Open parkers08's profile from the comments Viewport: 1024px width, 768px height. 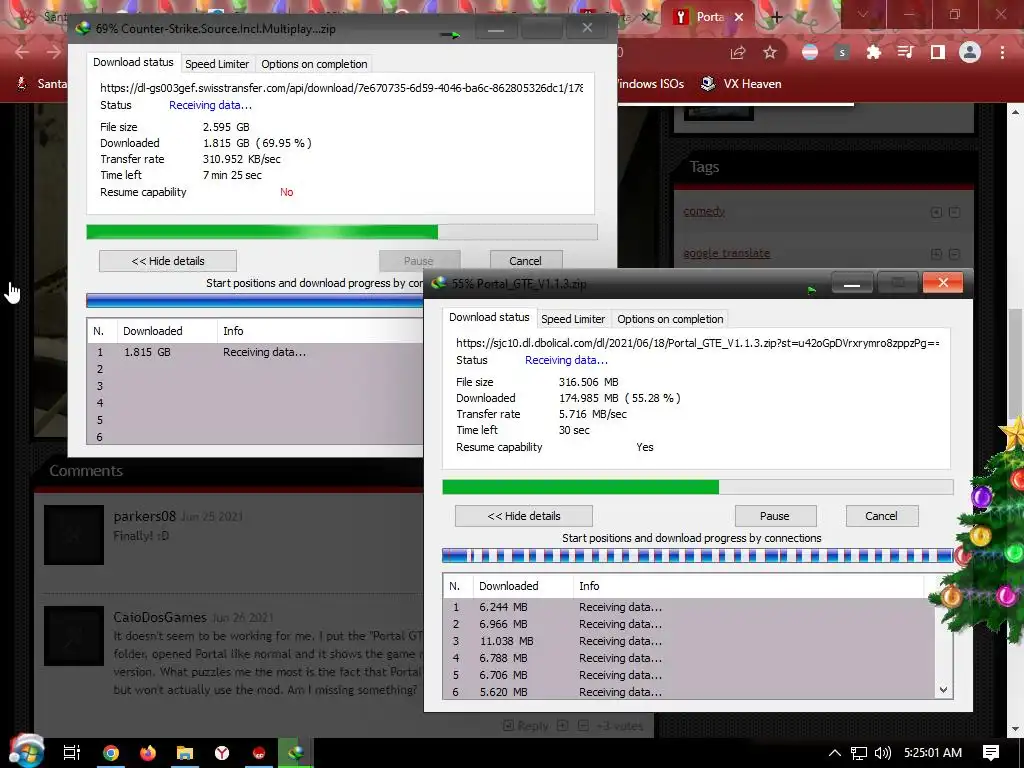(144, 516)
